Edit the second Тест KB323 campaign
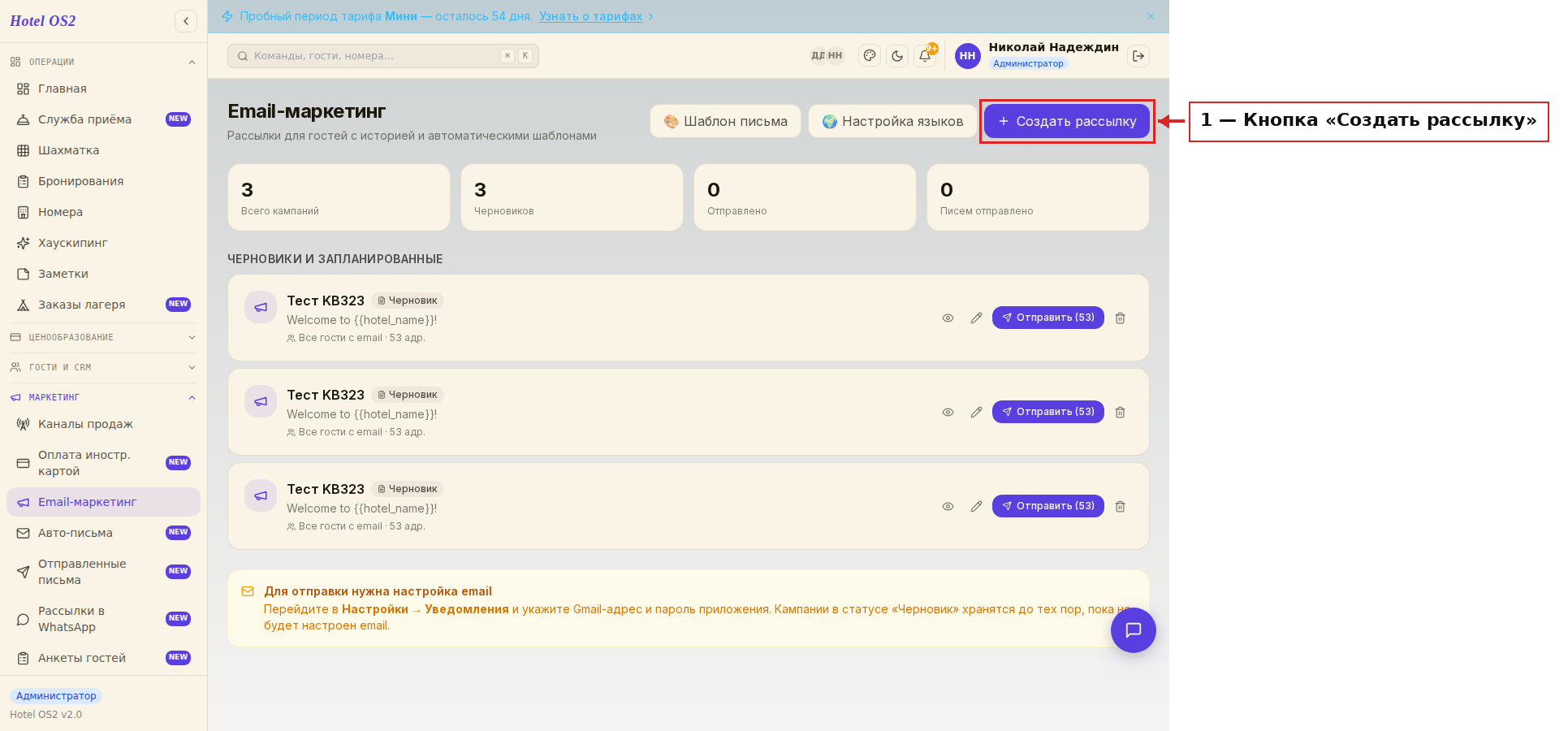Image resolution: width=1568 pixels, height=731 pixels. point(976,413)
